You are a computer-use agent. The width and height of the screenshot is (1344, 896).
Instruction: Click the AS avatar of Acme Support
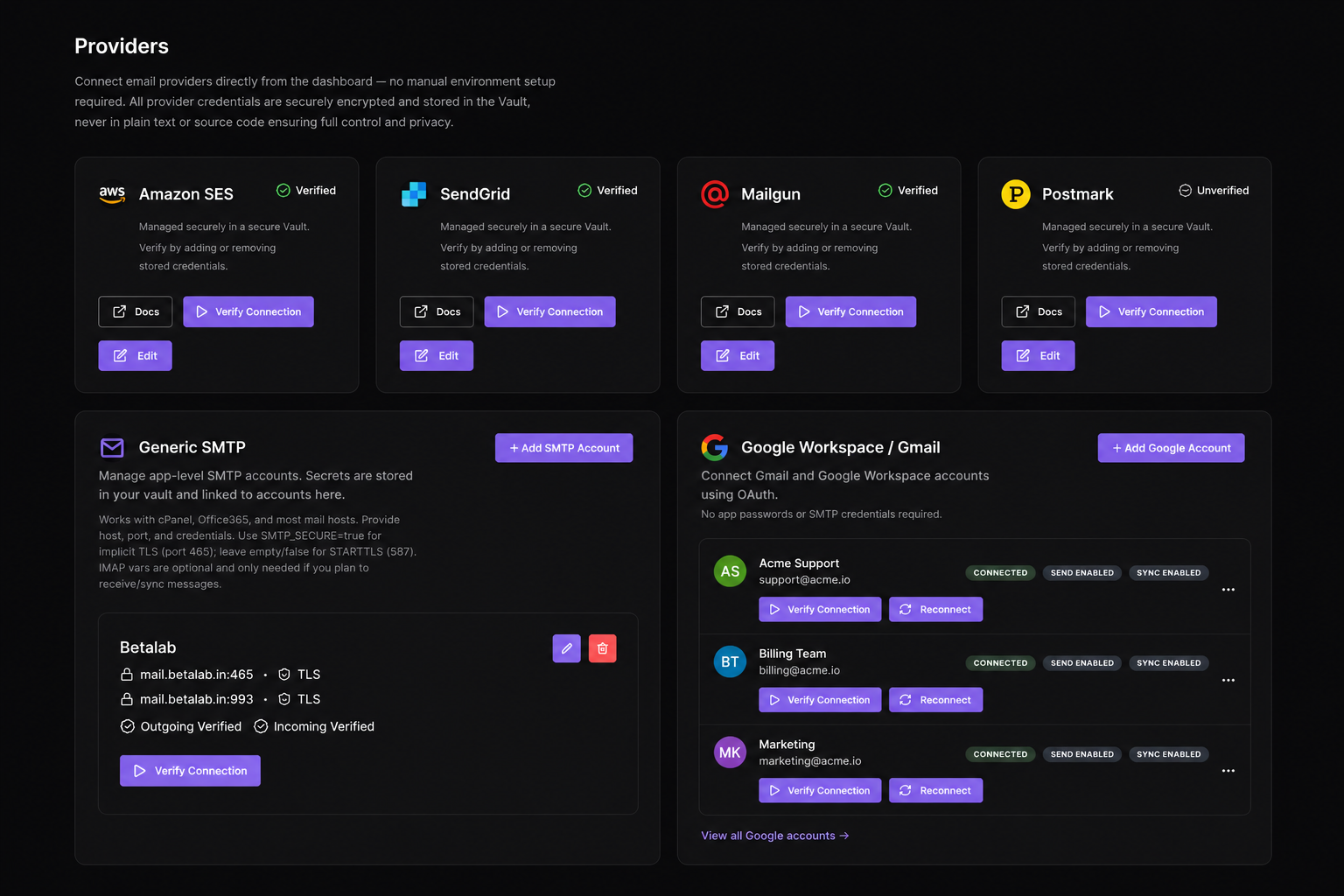(730, 571)
